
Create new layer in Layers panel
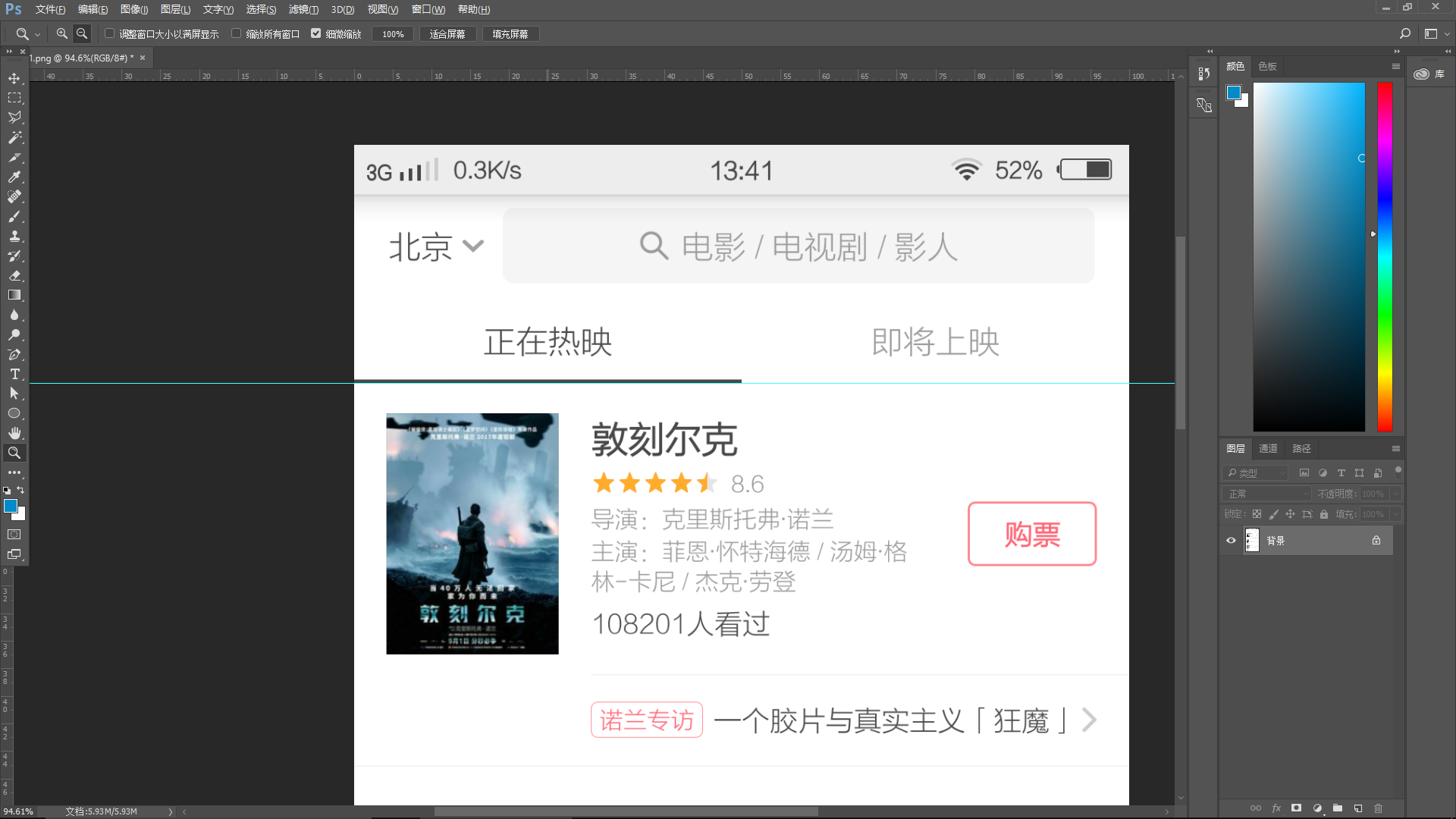[1357, 808]
